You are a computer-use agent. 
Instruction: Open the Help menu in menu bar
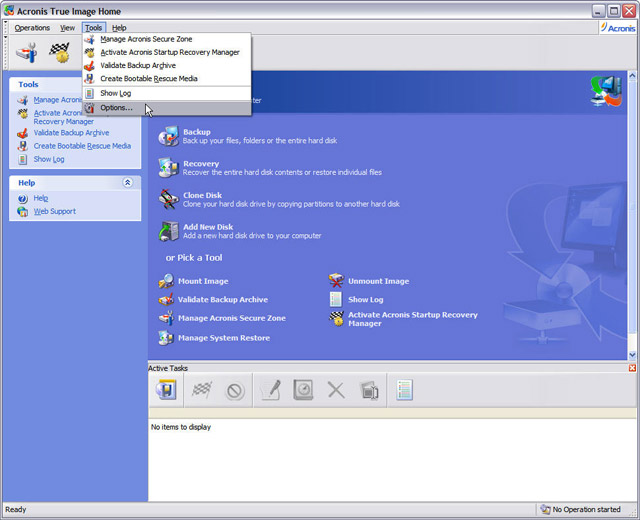119,28
